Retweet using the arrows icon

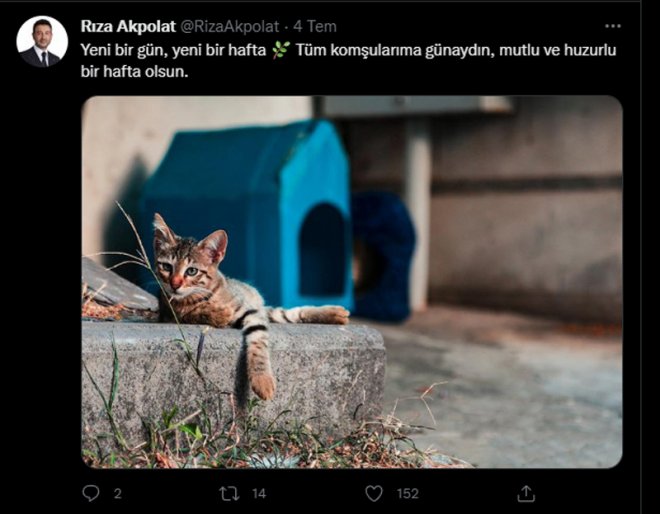pyautogui.click(x=229, y=493)
